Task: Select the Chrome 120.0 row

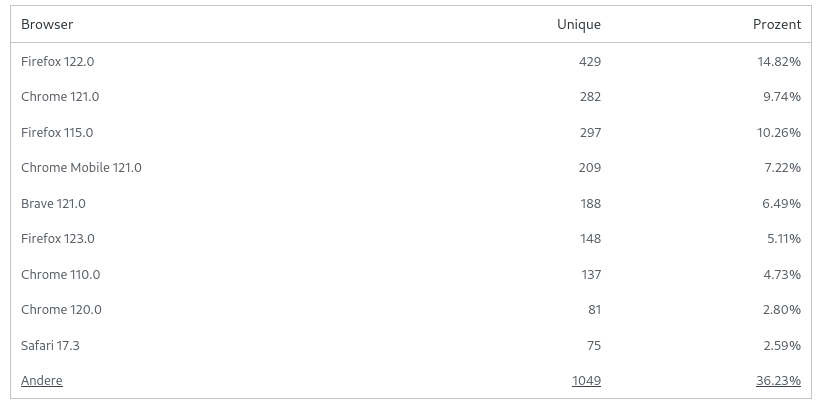Action: (411, 310)
